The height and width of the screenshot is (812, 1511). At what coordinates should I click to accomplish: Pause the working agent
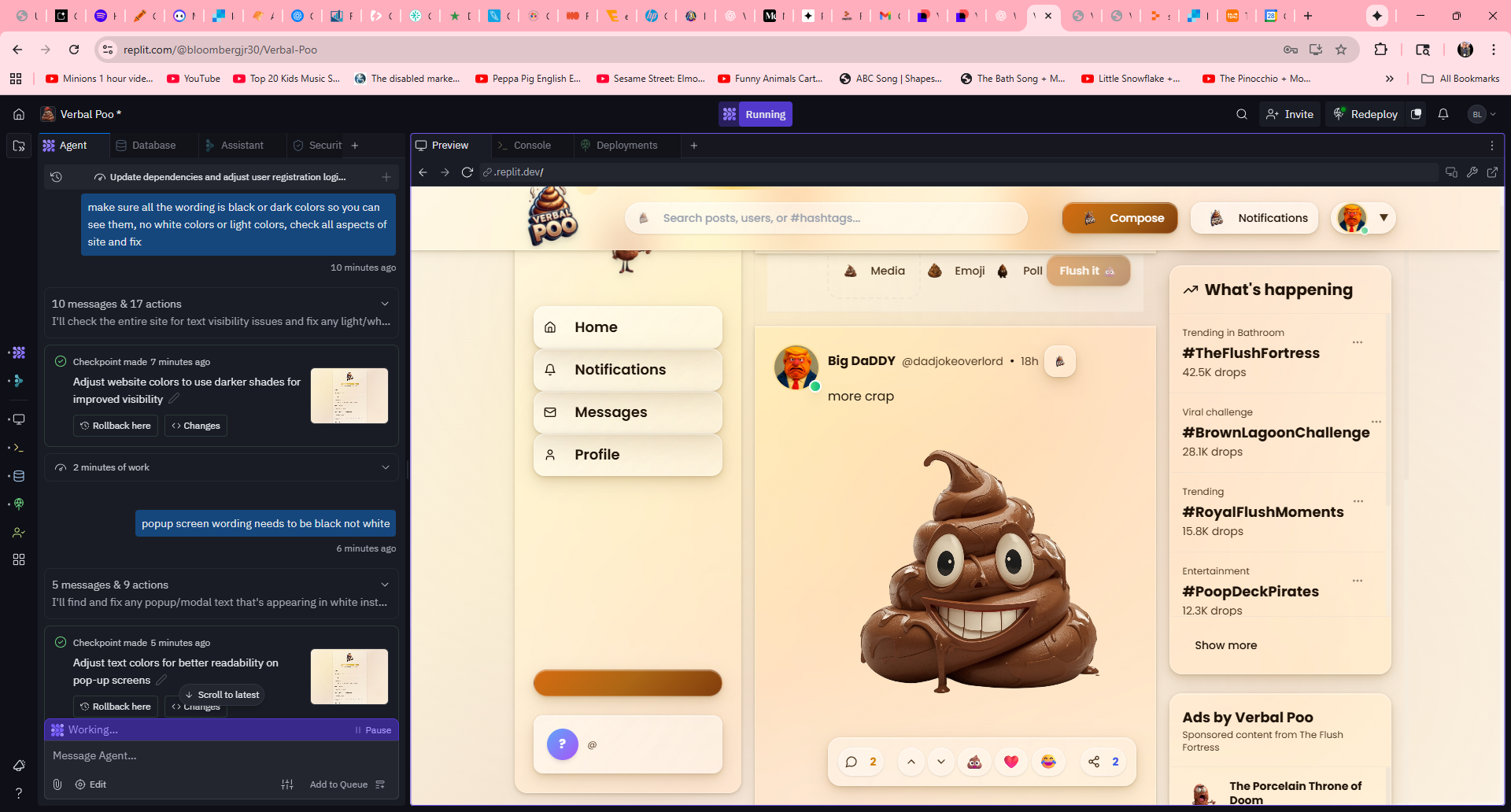point(373,730)
